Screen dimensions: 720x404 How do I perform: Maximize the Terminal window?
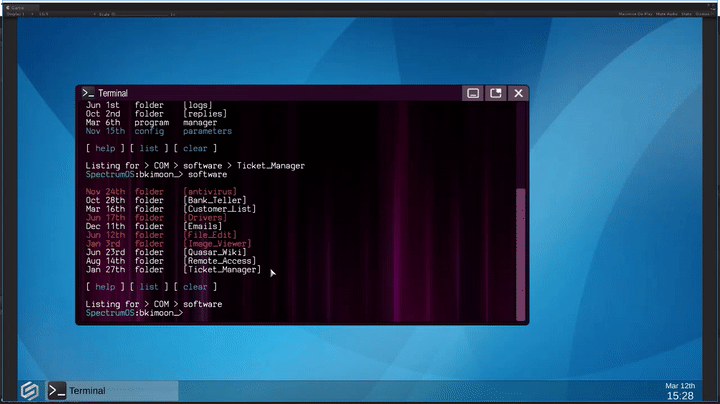pos(495,93)
